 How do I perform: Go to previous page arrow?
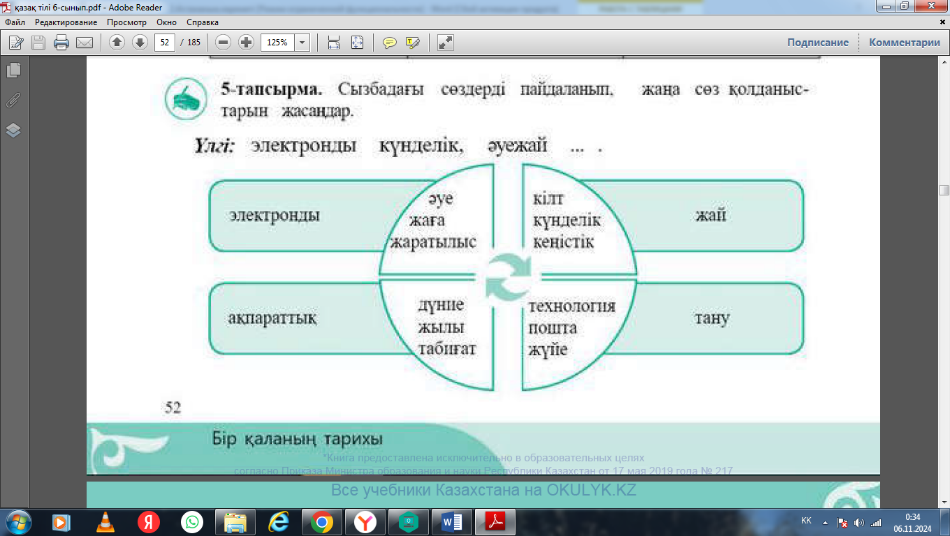[117, 42]
